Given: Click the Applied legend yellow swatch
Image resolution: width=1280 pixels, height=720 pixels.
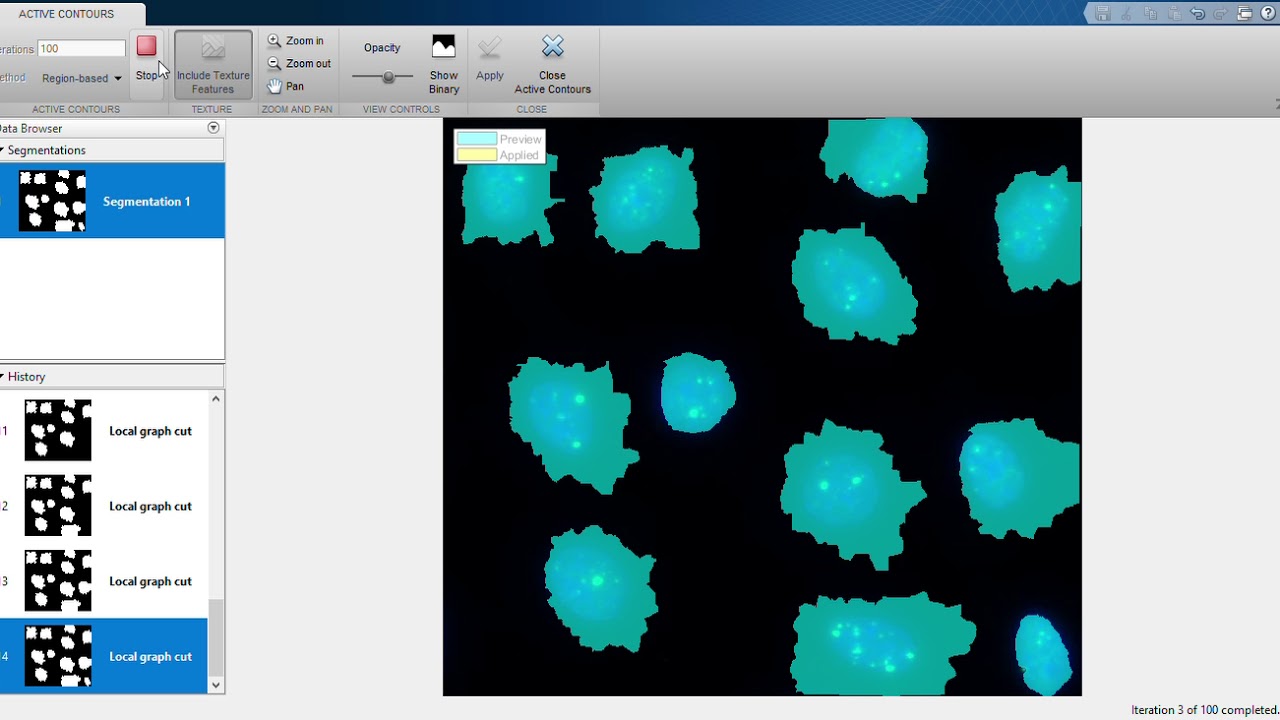Looking at the screenshot, I should click(x=476, y=155).
